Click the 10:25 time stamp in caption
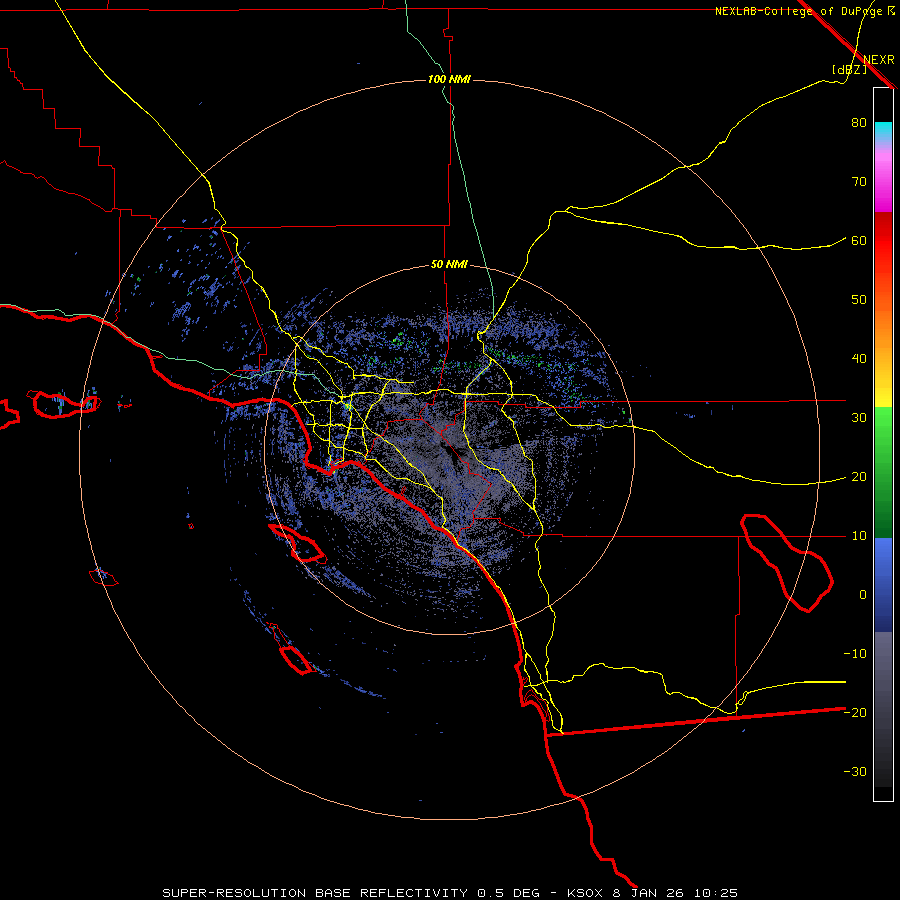This screenshot has height=900, width=900. [x=715, y=893]
